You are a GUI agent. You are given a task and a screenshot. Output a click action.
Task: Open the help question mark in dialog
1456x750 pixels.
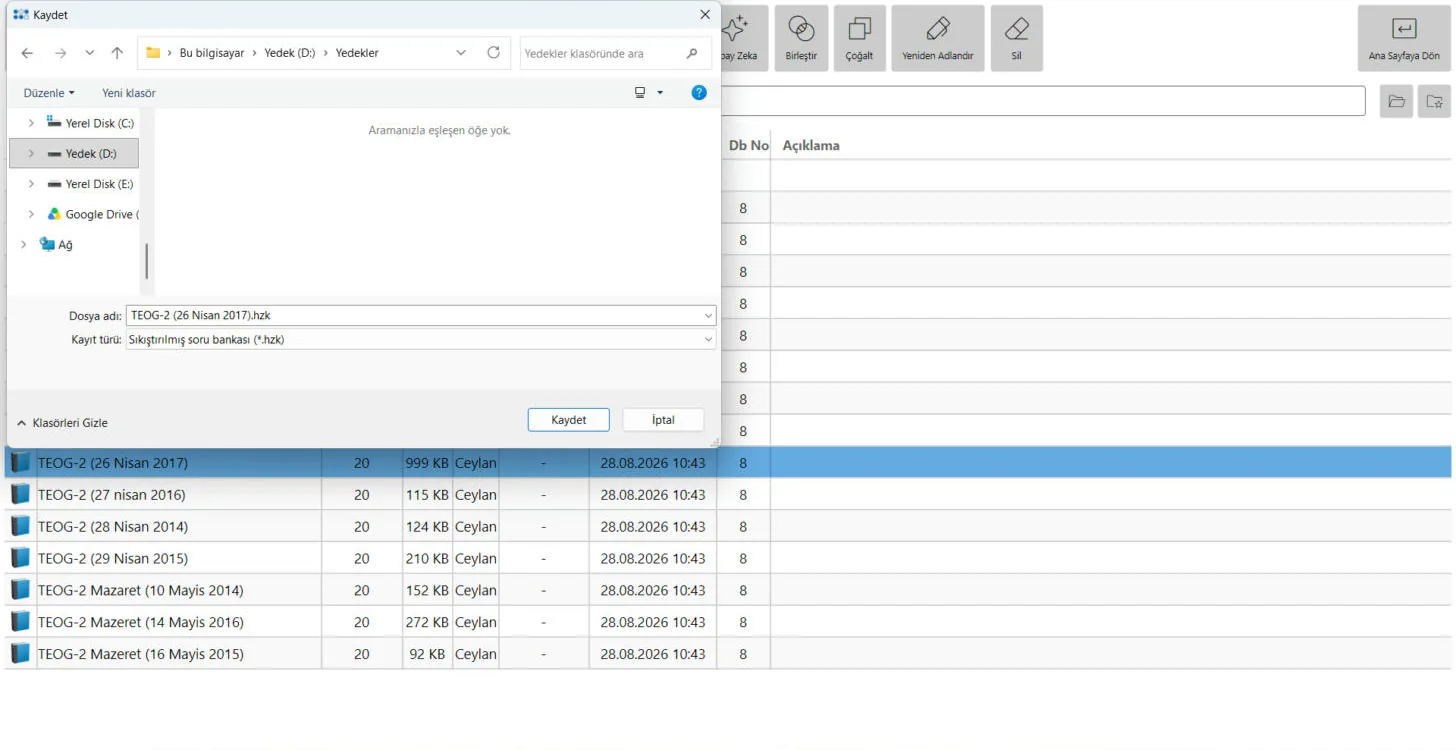(699, 93)
